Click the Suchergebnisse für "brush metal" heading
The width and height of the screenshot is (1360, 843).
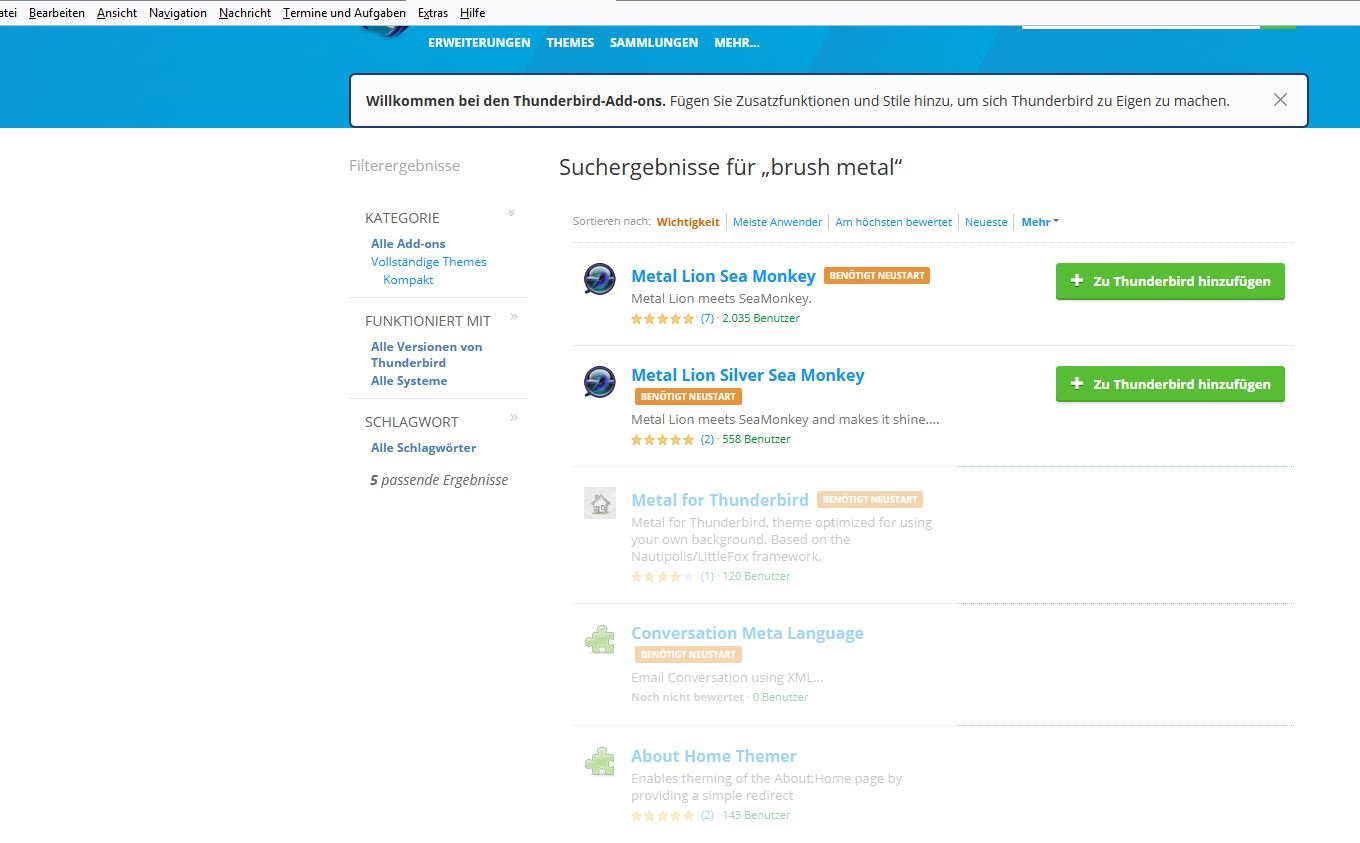point(731,167)
